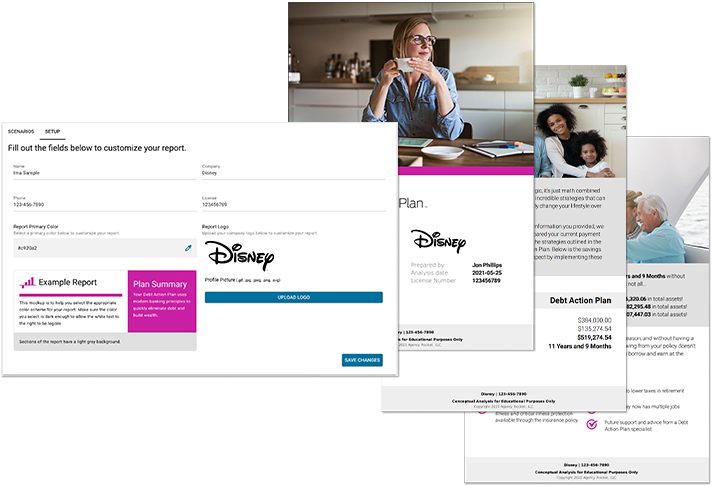Select the Setup tab
This screenshot has width=714, height=486.
coord(52,131)
